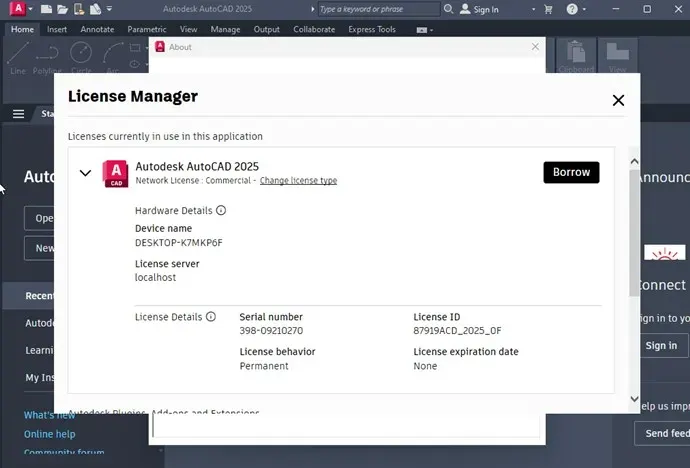Open the View ribbon tab
Image resolution: width=690 pixels, height=468 pixels.
pos(188,29)
